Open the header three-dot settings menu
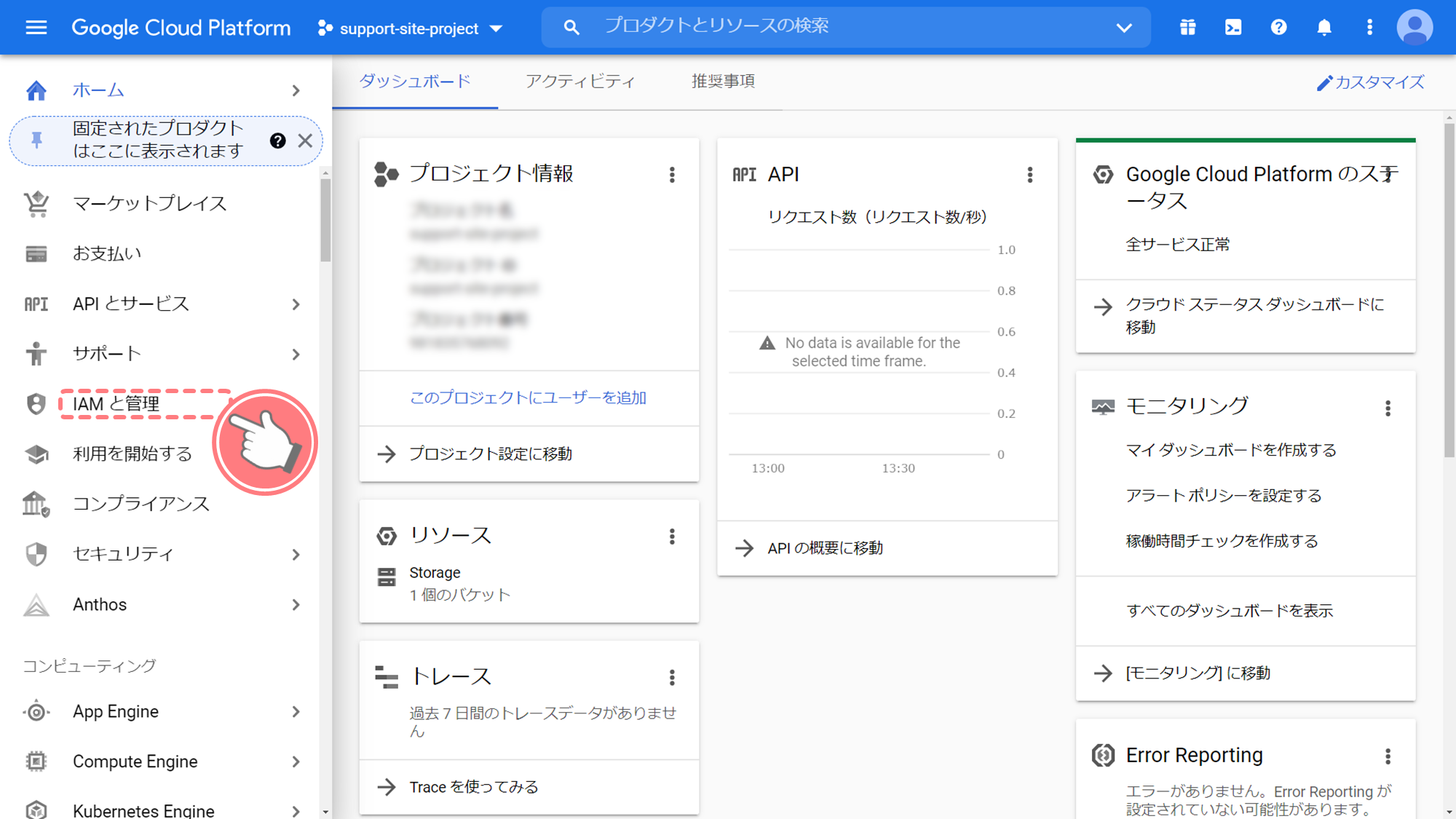This screenshot has height=819, width=1456. point(1369,28)
